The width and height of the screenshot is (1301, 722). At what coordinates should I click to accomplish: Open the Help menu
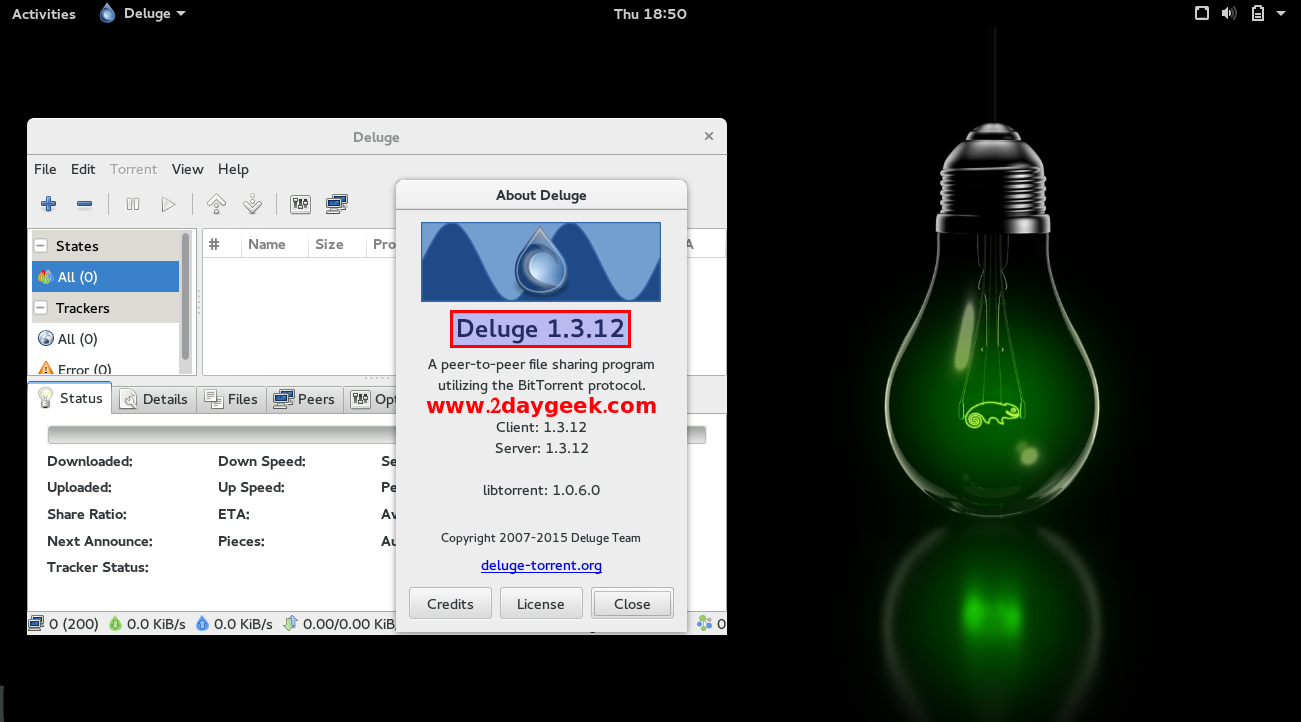[233, 169]
